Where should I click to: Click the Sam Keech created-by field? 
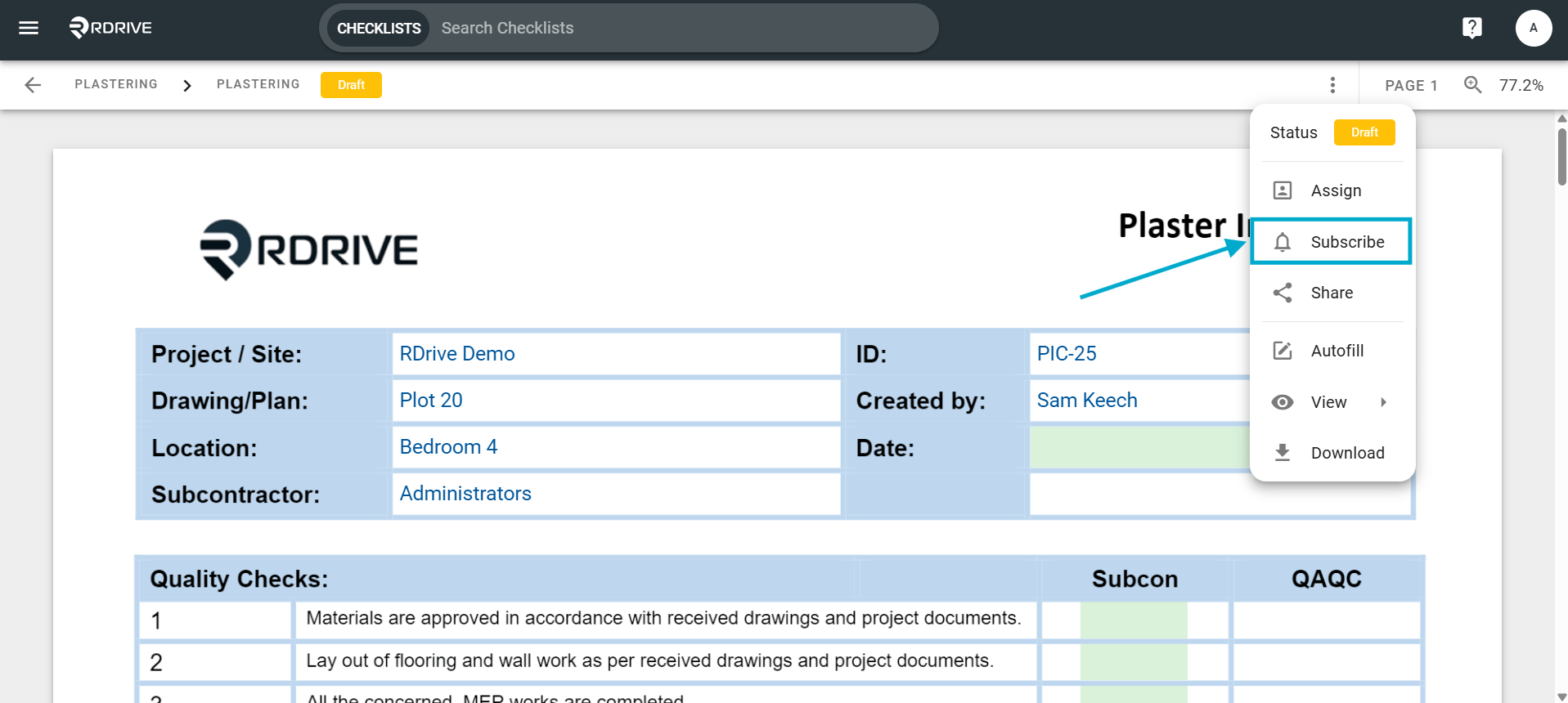click(x=1140, y=401)
